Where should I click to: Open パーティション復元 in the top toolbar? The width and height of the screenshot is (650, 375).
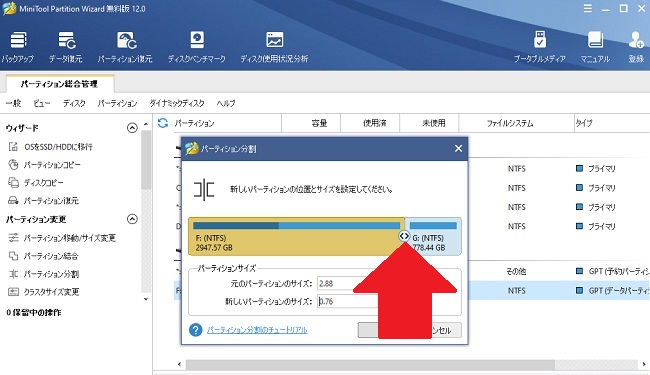tap(125, 47)
